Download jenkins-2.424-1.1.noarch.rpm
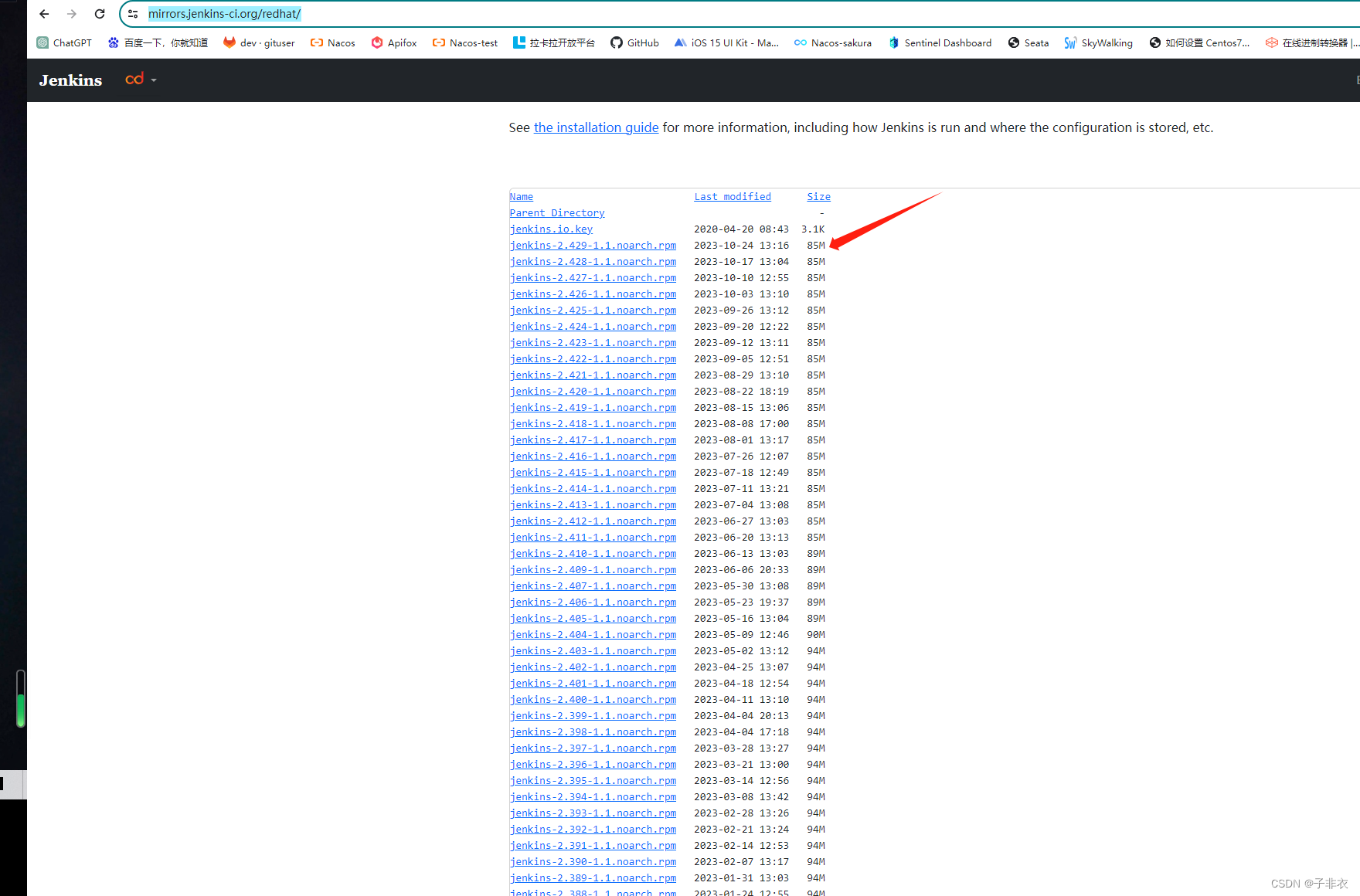This screenshot has height=896, width=1360. (593, 327)
